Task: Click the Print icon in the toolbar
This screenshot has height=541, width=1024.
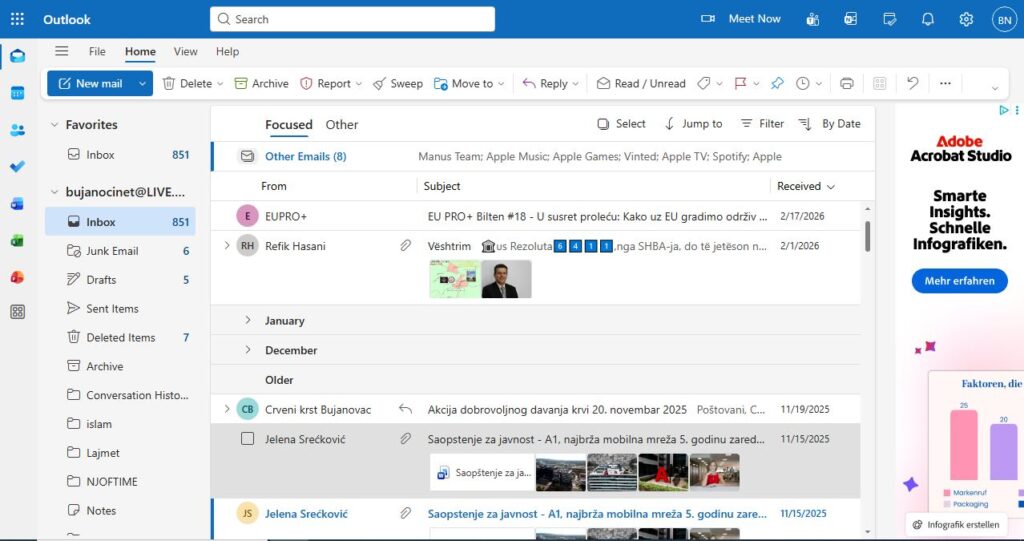Action: [847, 84]
